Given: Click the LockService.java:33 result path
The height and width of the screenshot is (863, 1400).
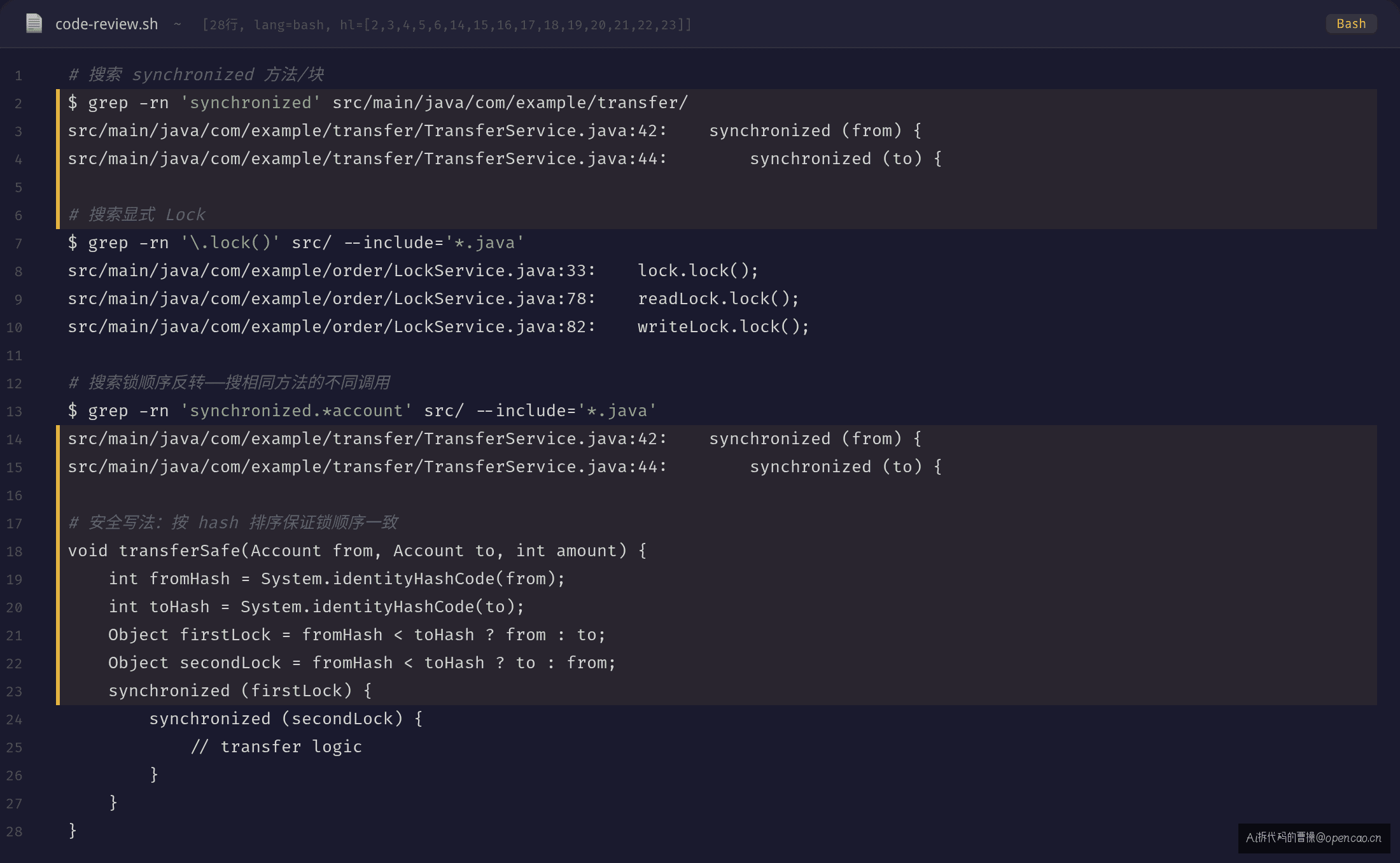Looking at the screenshot, I should click(x=332, y=271).
